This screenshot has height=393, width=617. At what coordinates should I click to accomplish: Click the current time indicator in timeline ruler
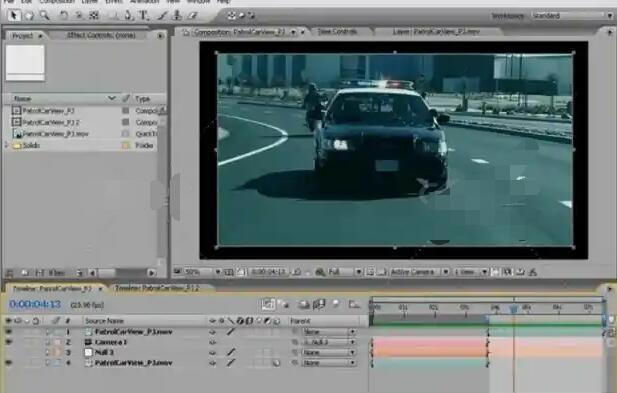pos(513,309)
